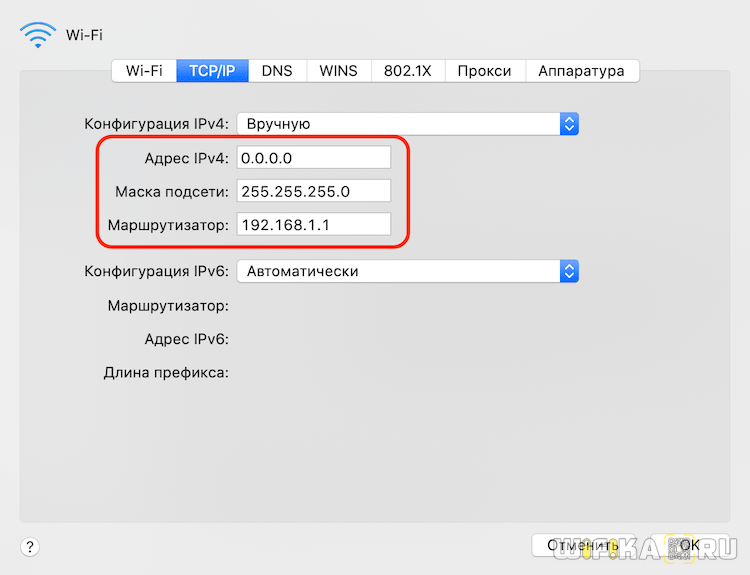Screen dimensions: 750x575
Task: Click the Wi-Fi signal icon in header
Action: 38,35
